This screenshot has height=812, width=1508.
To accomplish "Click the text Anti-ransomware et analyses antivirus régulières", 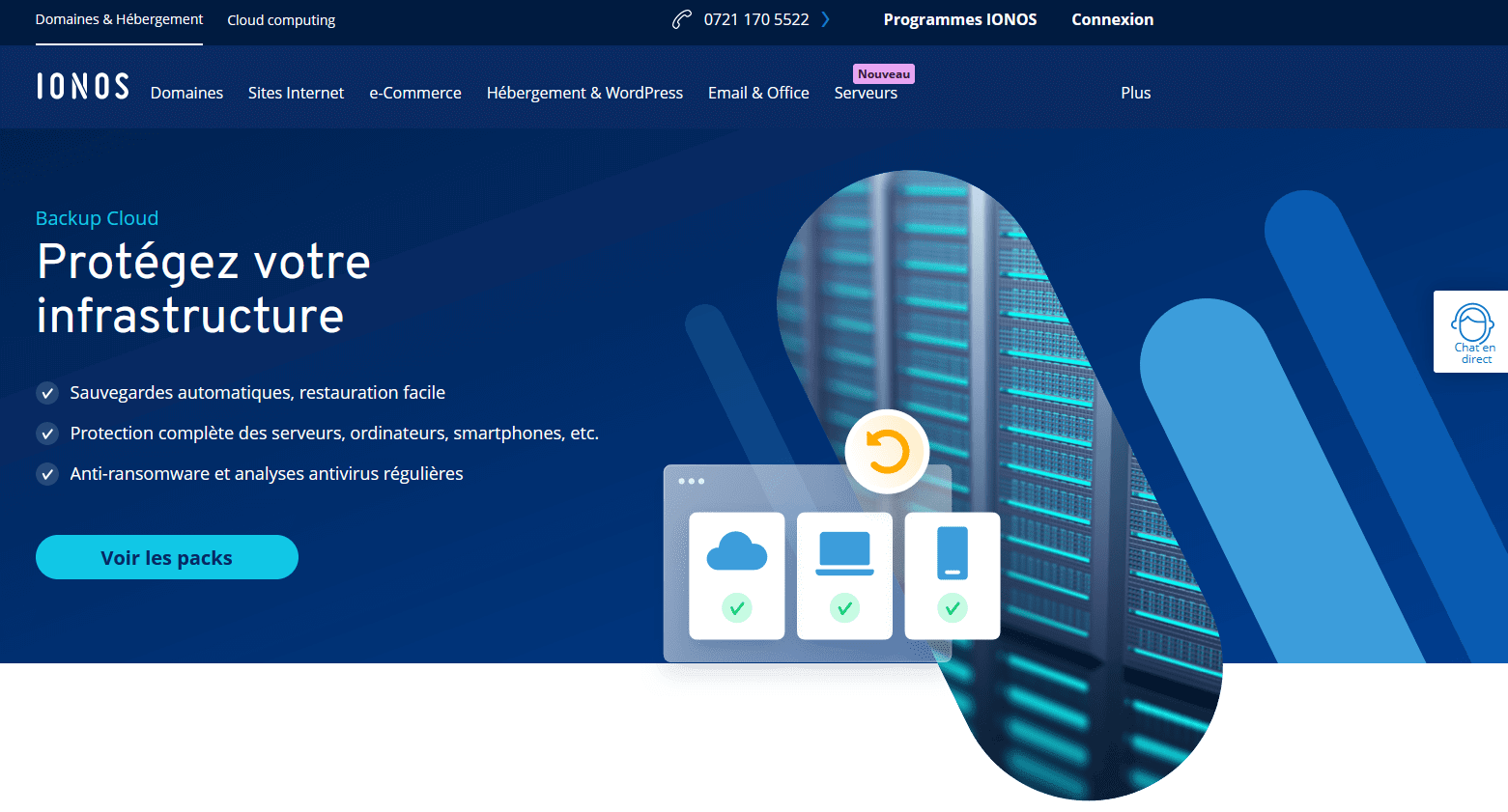I will point(267,474).
